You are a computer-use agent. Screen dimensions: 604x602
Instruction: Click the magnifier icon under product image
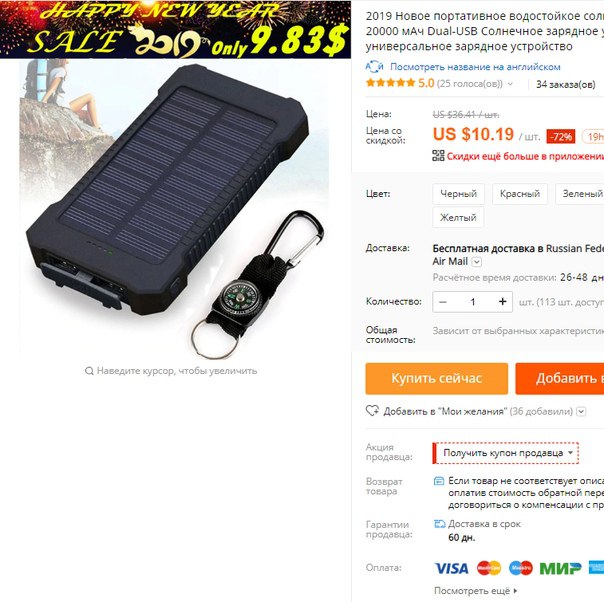pyautogui.click(x=89, y=371)
